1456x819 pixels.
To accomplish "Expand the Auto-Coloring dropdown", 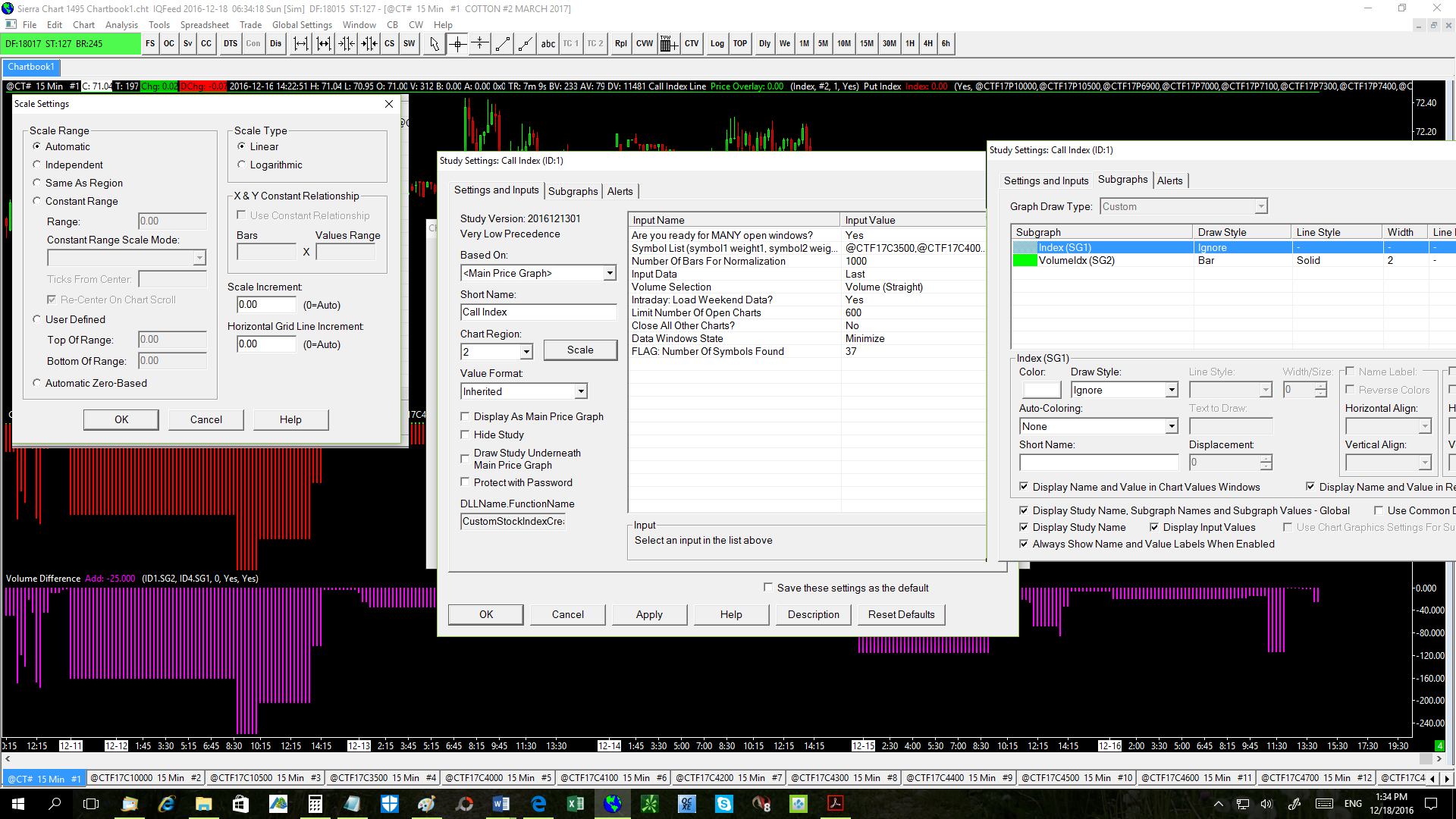I will tap(1172, 426).
